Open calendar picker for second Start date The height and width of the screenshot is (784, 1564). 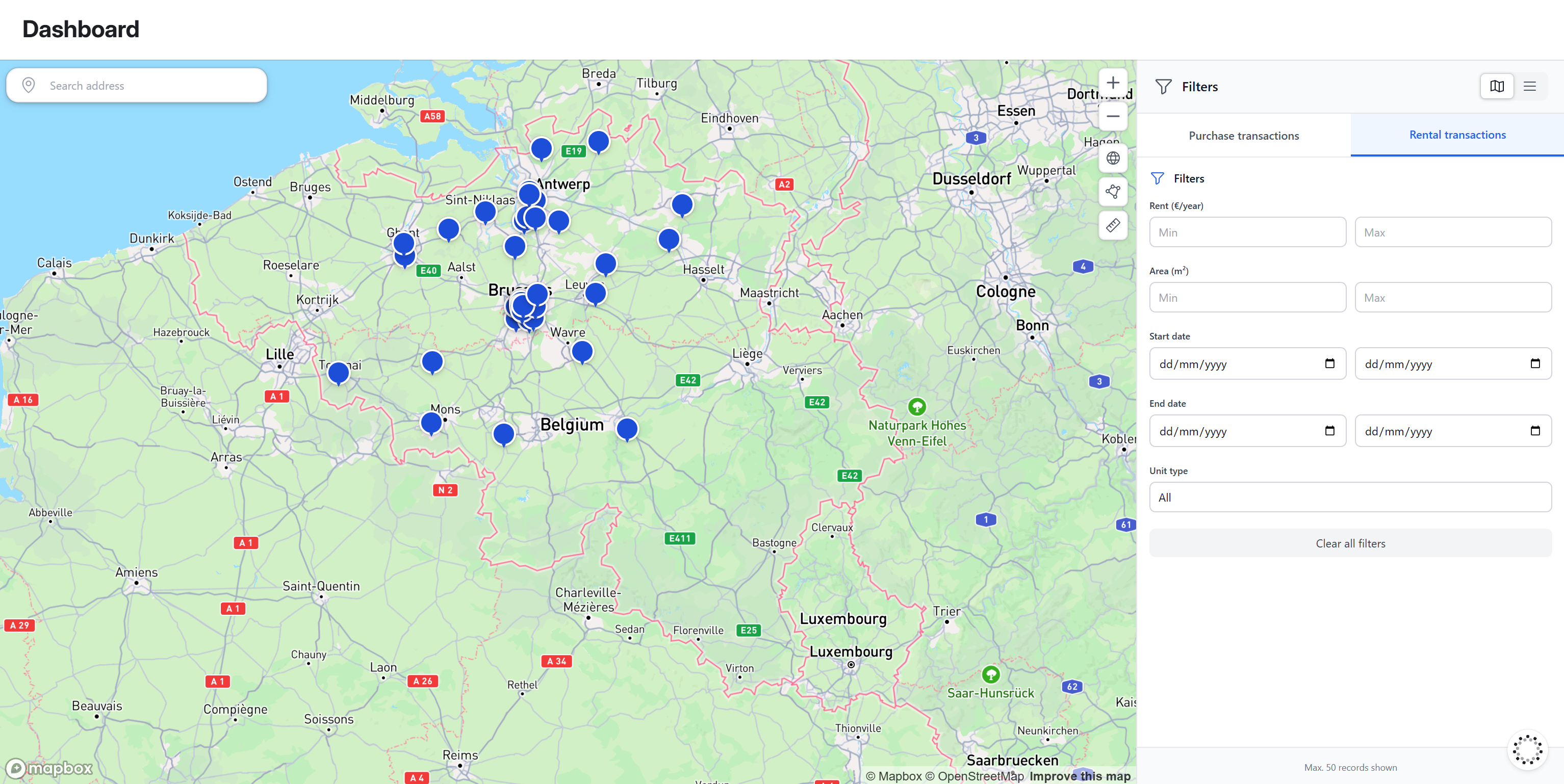(1534, 363)
